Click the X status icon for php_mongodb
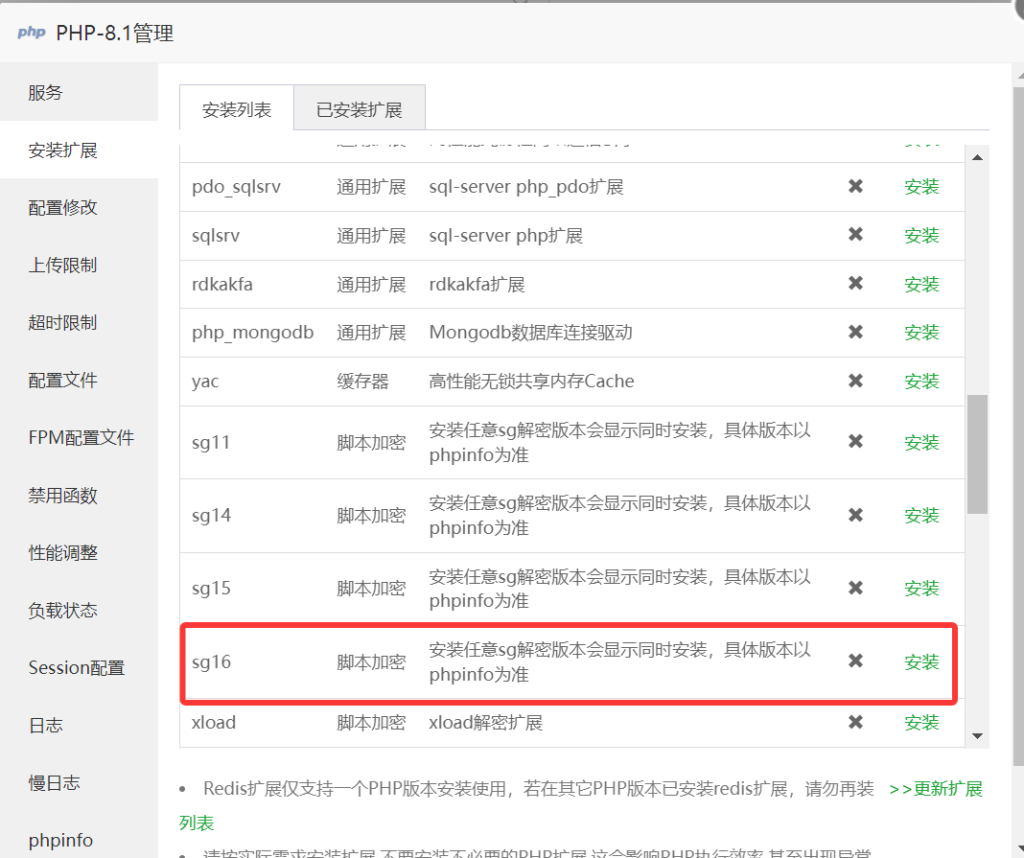 855,332
